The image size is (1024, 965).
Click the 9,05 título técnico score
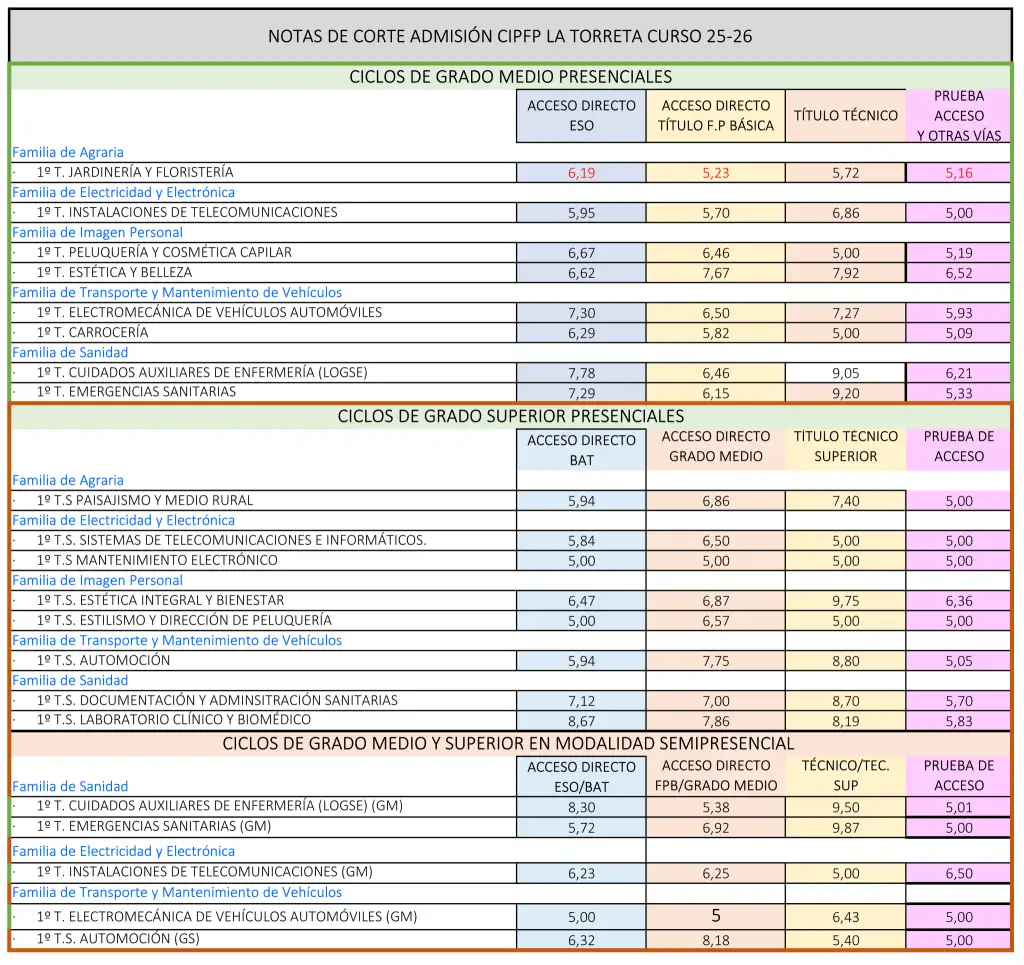(x=846, y=373)
